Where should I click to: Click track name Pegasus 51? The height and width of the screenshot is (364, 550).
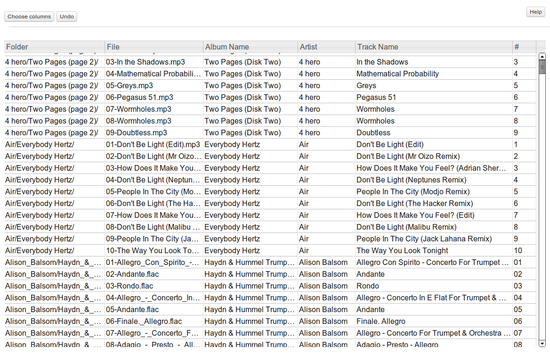[x=376, y=97]
